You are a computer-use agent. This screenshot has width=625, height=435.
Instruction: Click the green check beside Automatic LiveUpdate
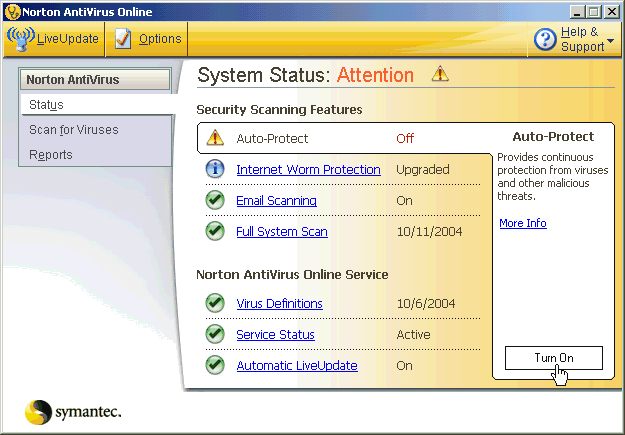(x=215, y=365)
